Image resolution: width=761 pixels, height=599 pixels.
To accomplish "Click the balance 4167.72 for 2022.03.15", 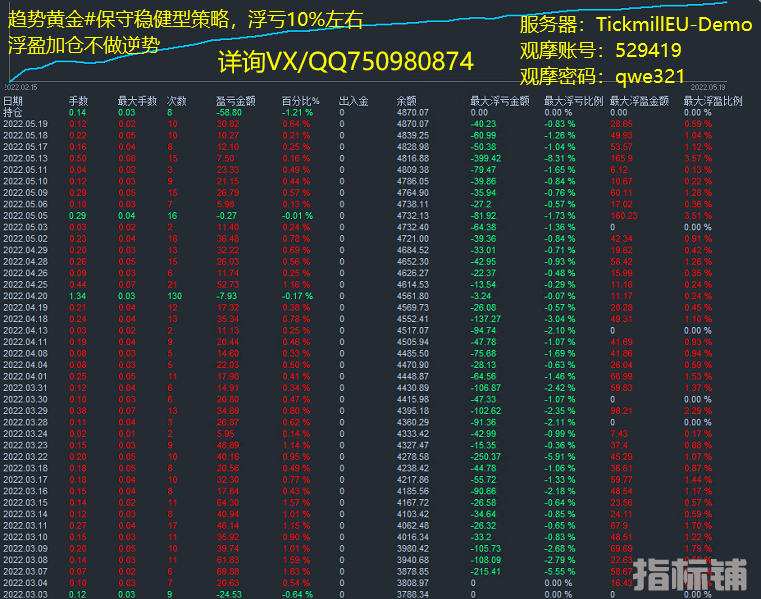I will [x=413, y=502].
